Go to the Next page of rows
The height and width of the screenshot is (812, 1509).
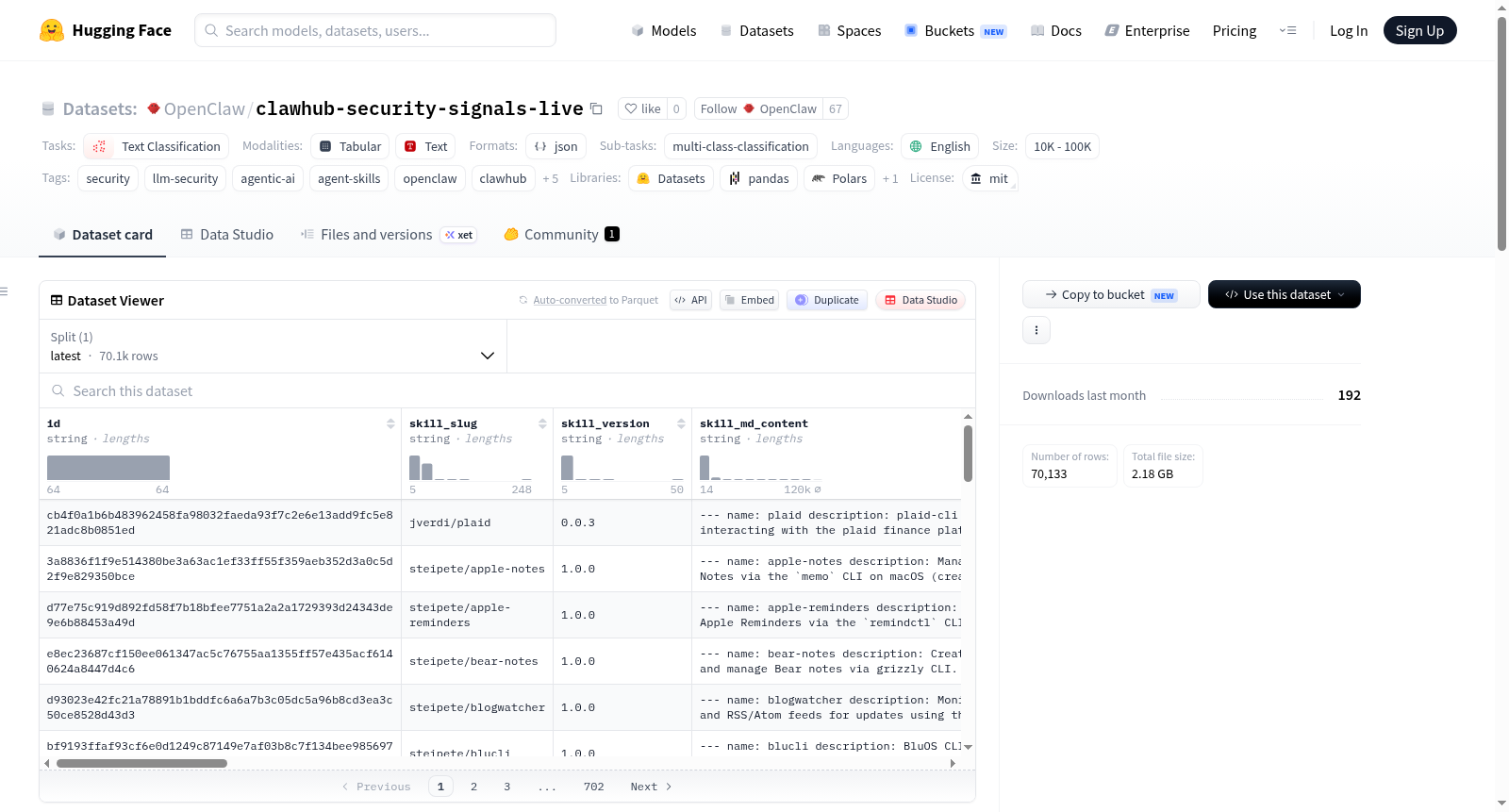point(651,787)
